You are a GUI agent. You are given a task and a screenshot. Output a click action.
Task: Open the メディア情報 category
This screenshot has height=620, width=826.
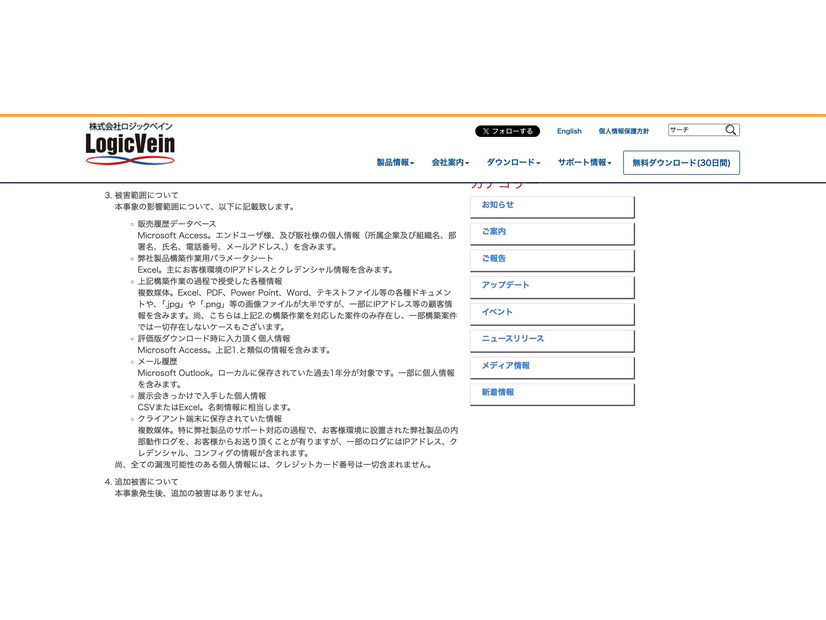[x=551, y=366]
